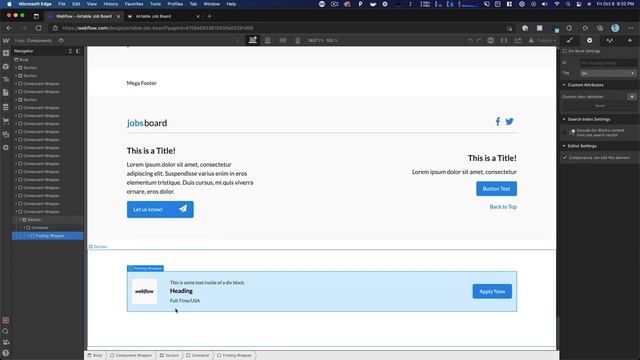Open the Interactions lightning tab
640x360 pixels.
coord(630,40)
